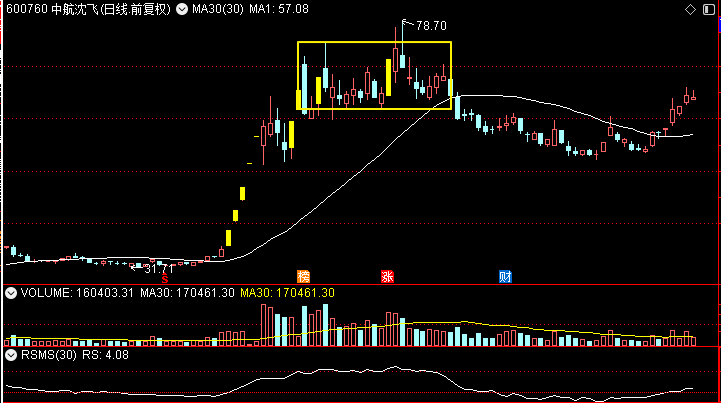Click the MA30(30) indicator name
The height and width of the screenshot is (403, 721).
pos(218,9)
